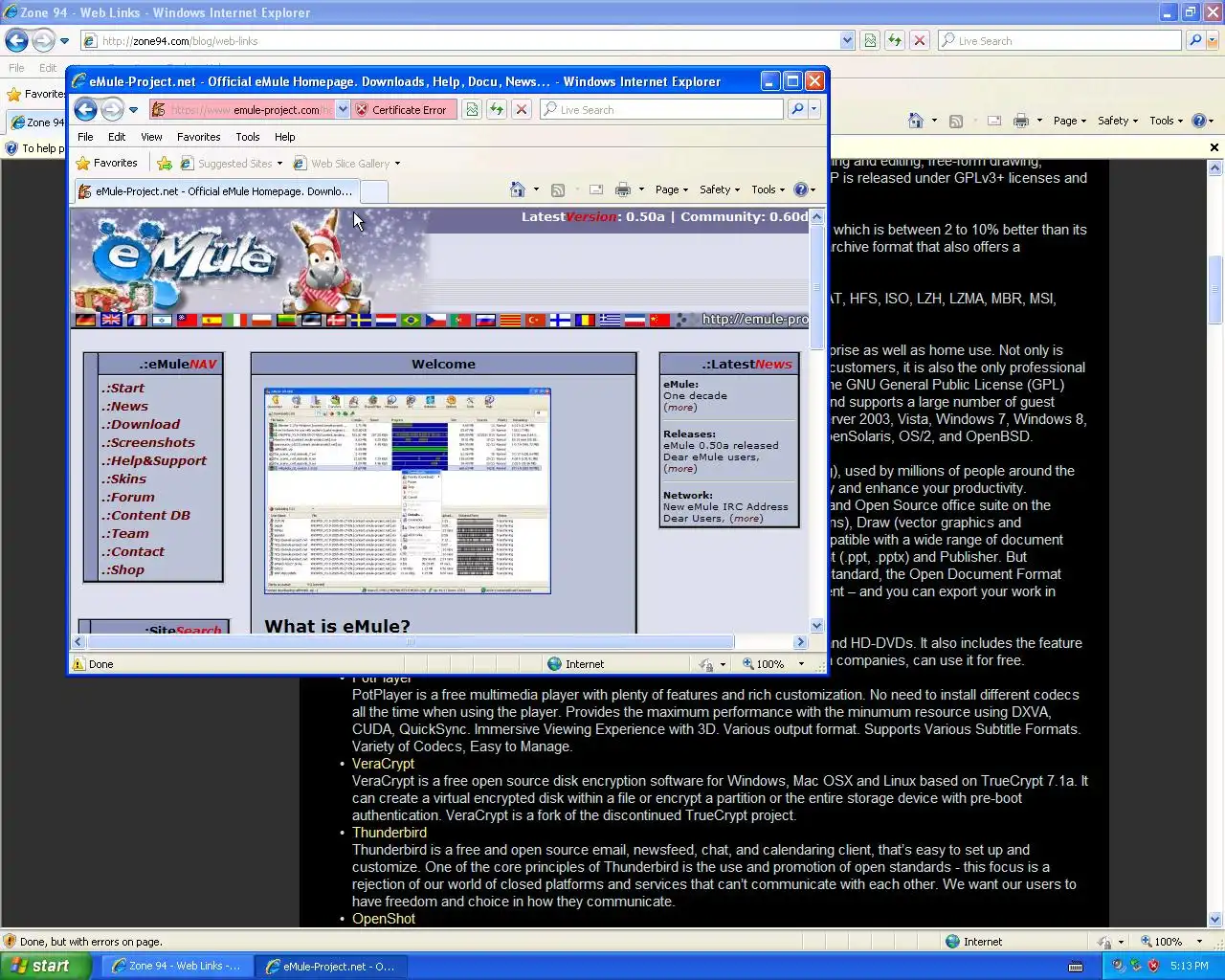Screen dimensions: 1225x980
Task: Open Suggested Sites in favorites bar
Action: pyautogui.click(x=232, y=164)
